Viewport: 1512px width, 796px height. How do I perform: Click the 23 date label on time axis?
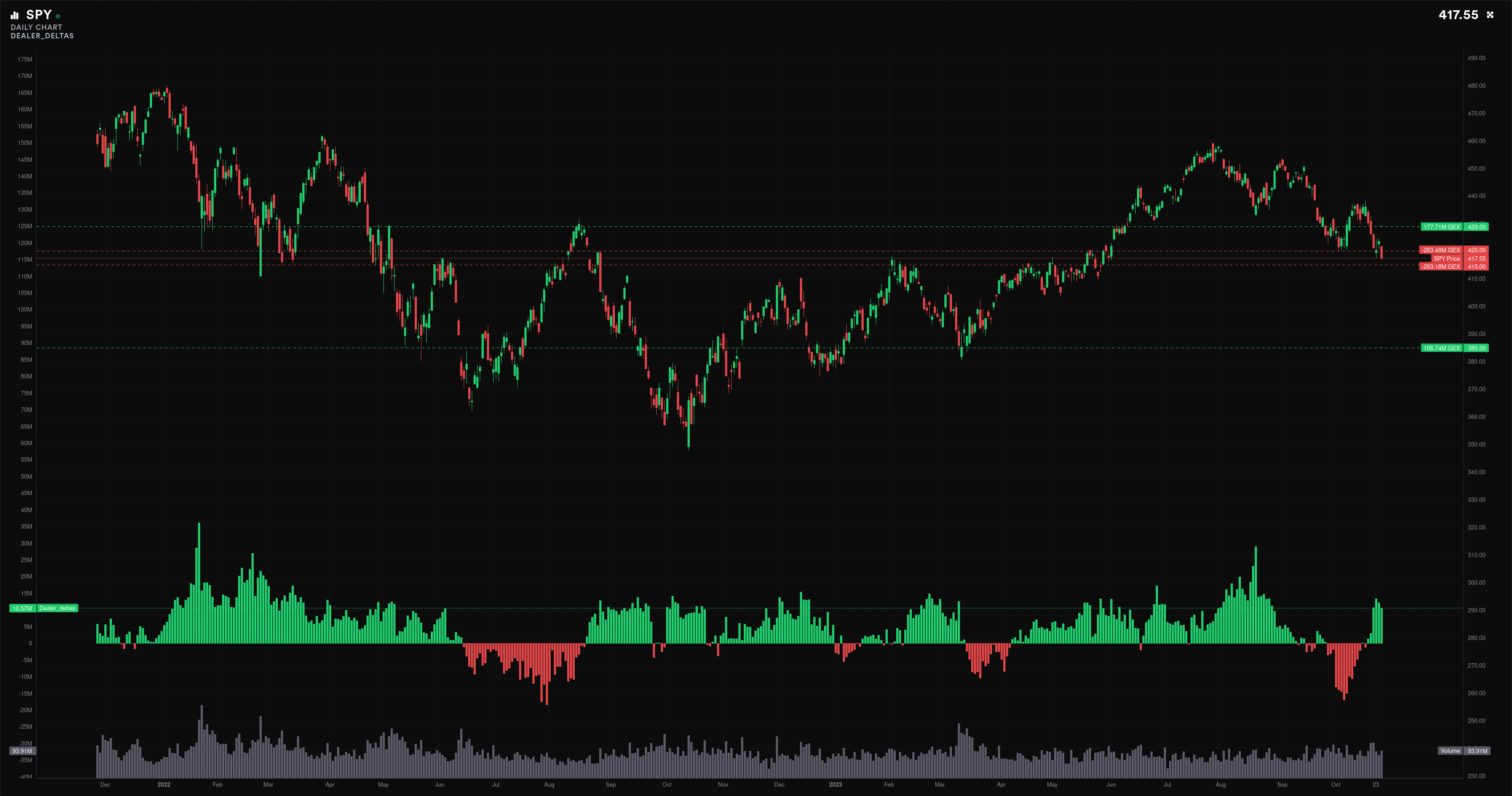(x=1376, y=784)
